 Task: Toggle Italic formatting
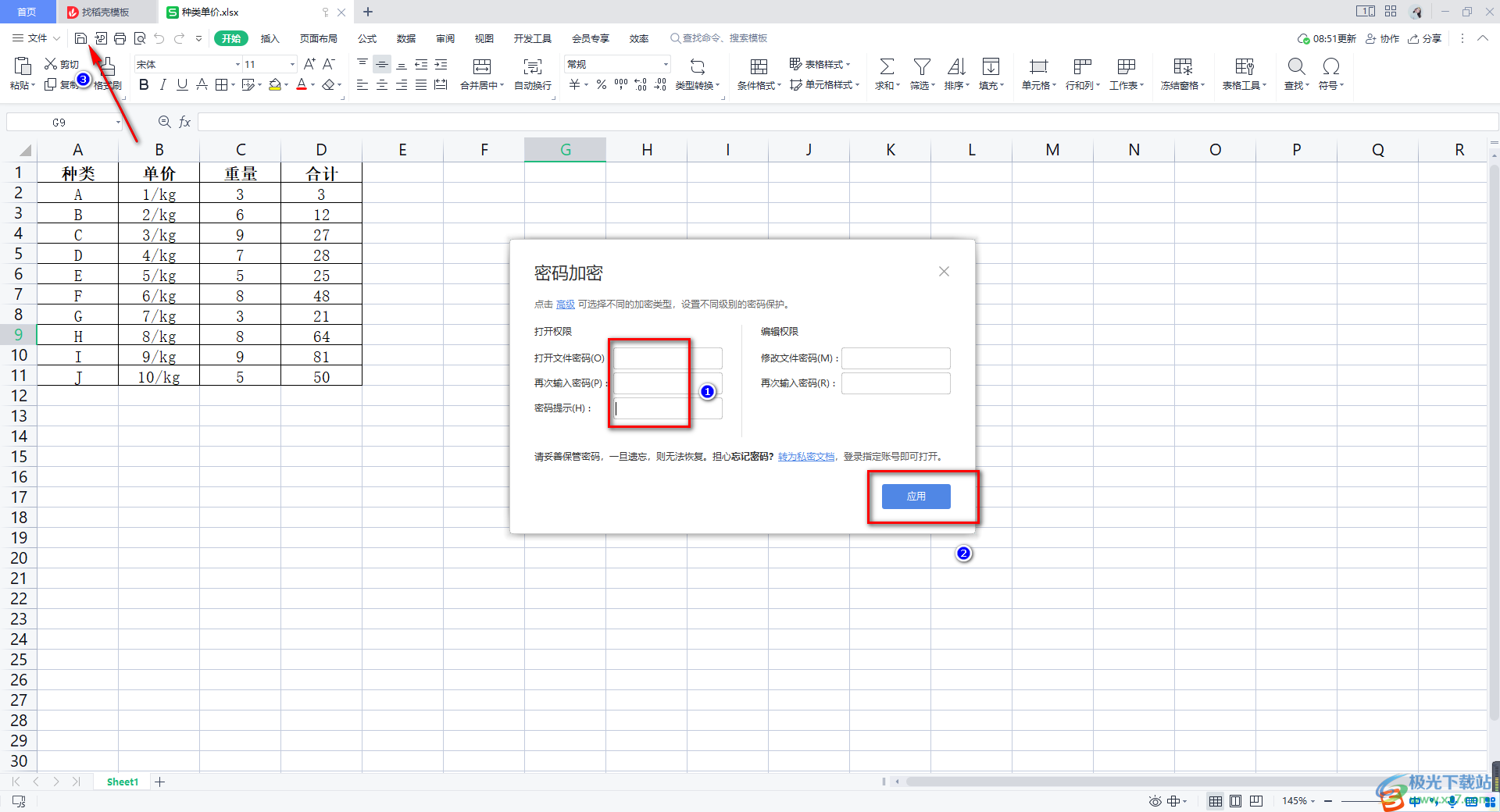click(x=162, y=84)
